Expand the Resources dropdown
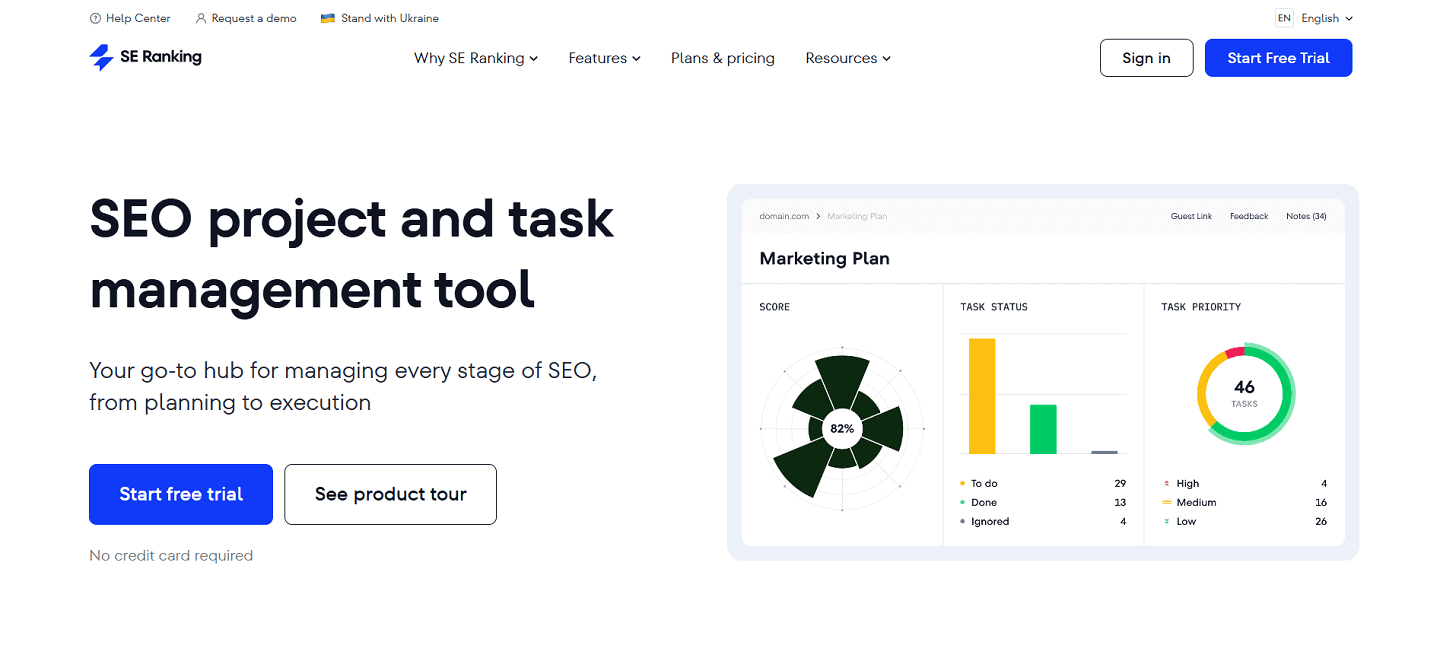 [x=847, y=58]
